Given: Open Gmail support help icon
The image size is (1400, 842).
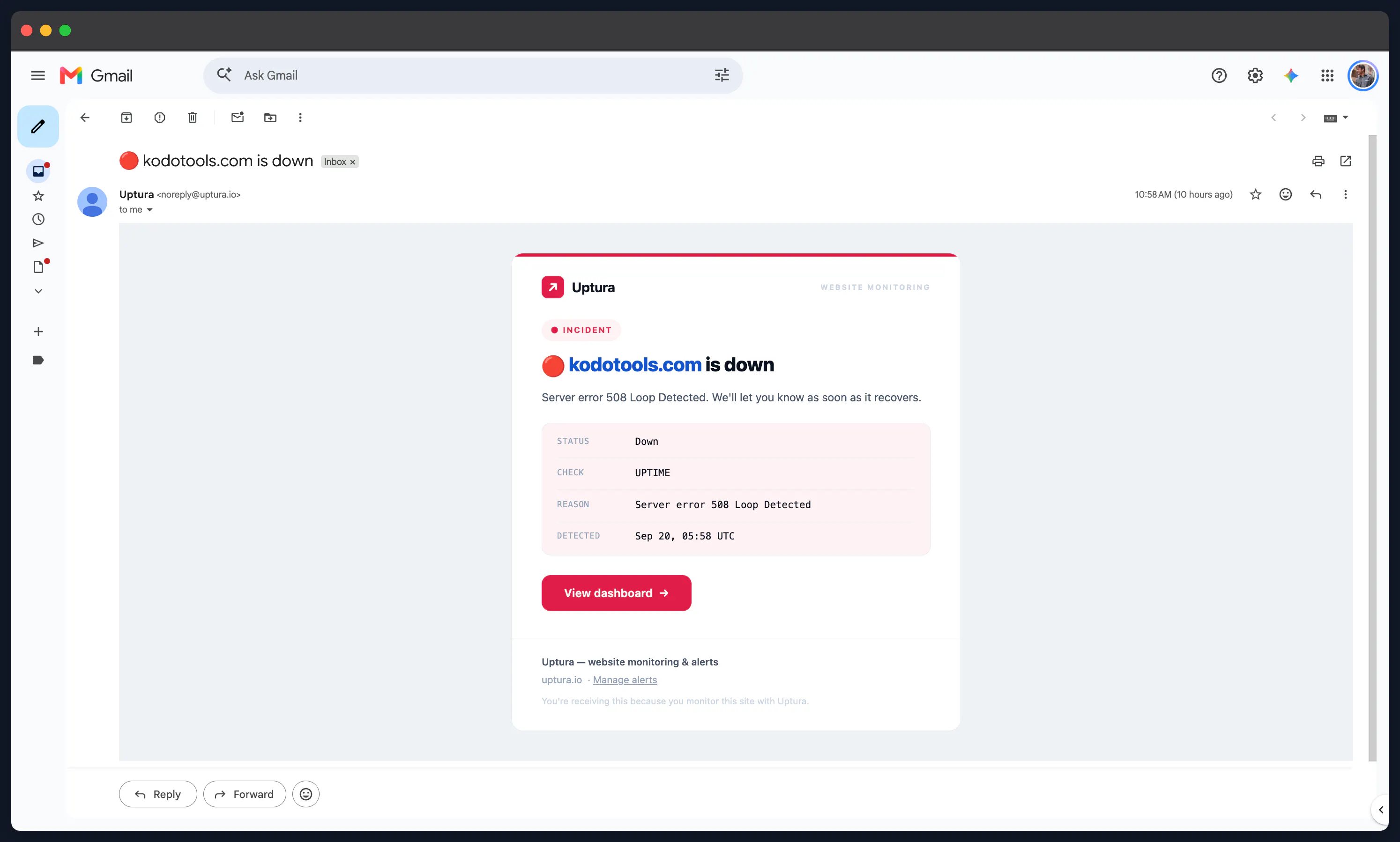Looking at the screenshot, I should 1219,75.
